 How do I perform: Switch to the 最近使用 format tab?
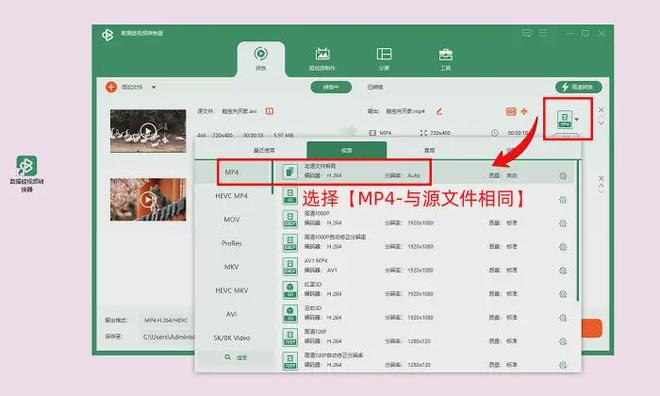(x=264, y=150)
